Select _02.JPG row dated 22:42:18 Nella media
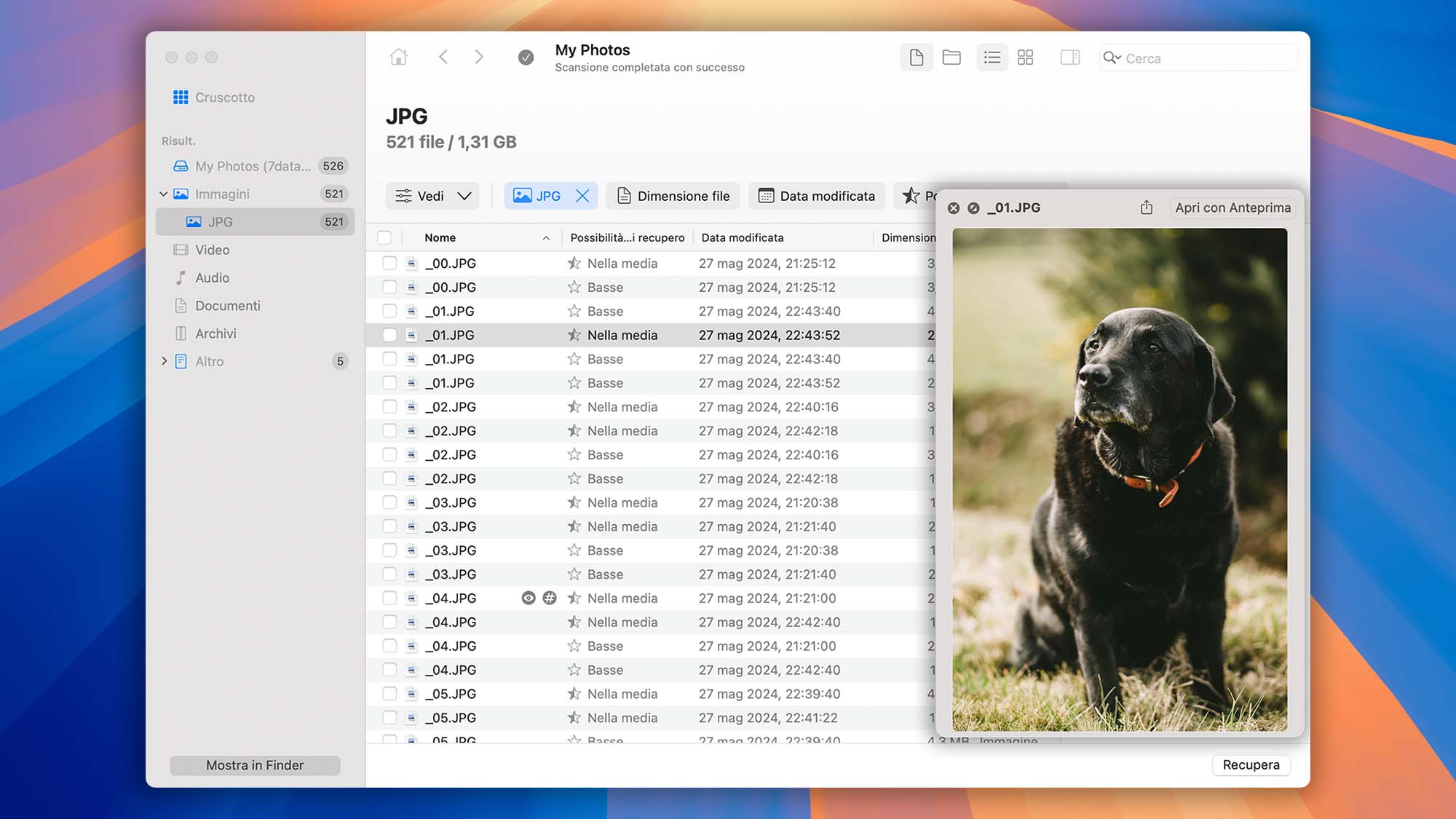Image resolution: width=1456 pixels, height=819 pixels. [652, 431]
